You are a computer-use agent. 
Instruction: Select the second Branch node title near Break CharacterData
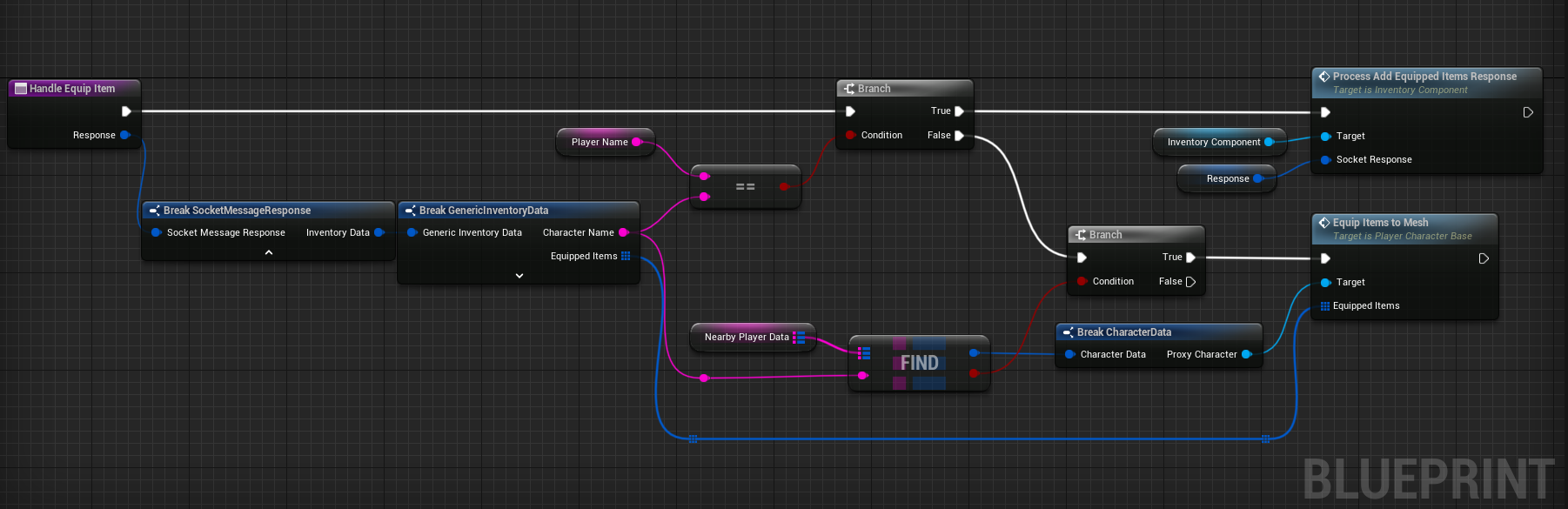point(1105,235)
